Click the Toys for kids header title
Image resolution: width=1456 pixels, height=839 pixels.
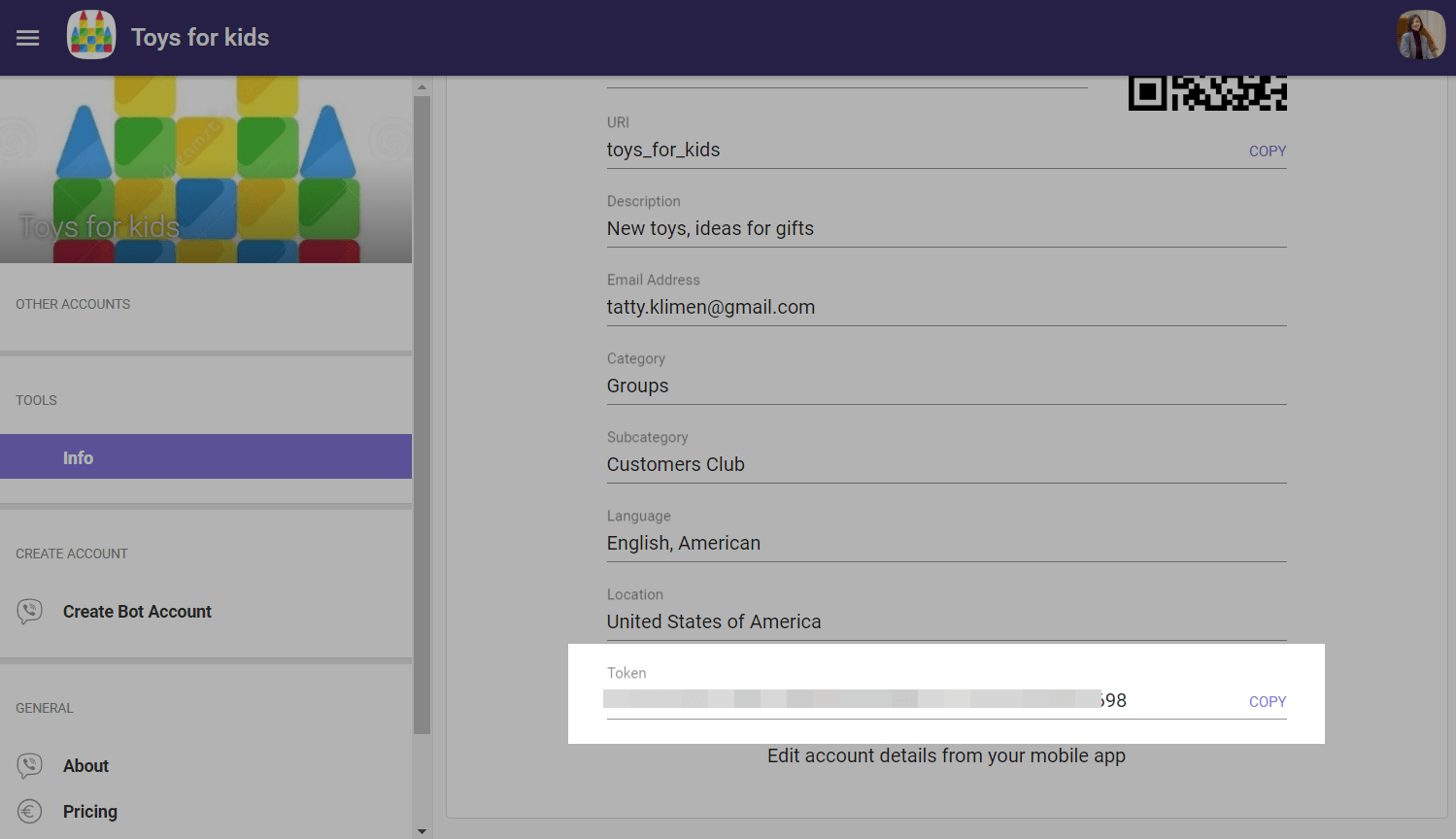point(200,37)
